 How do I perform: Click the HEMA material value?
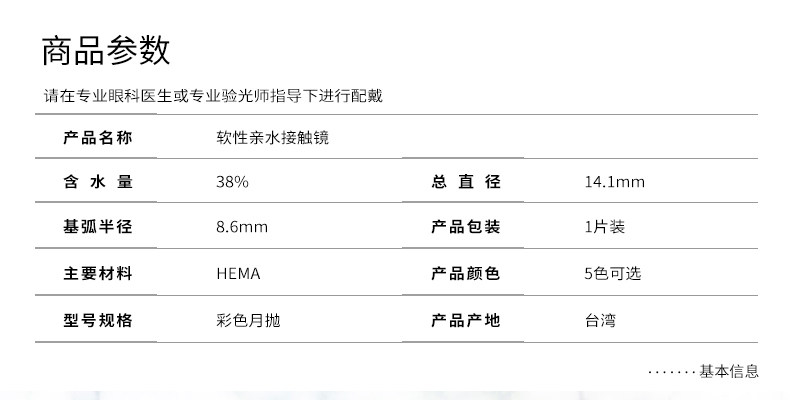pyautogui.click(x=238, y=273)
